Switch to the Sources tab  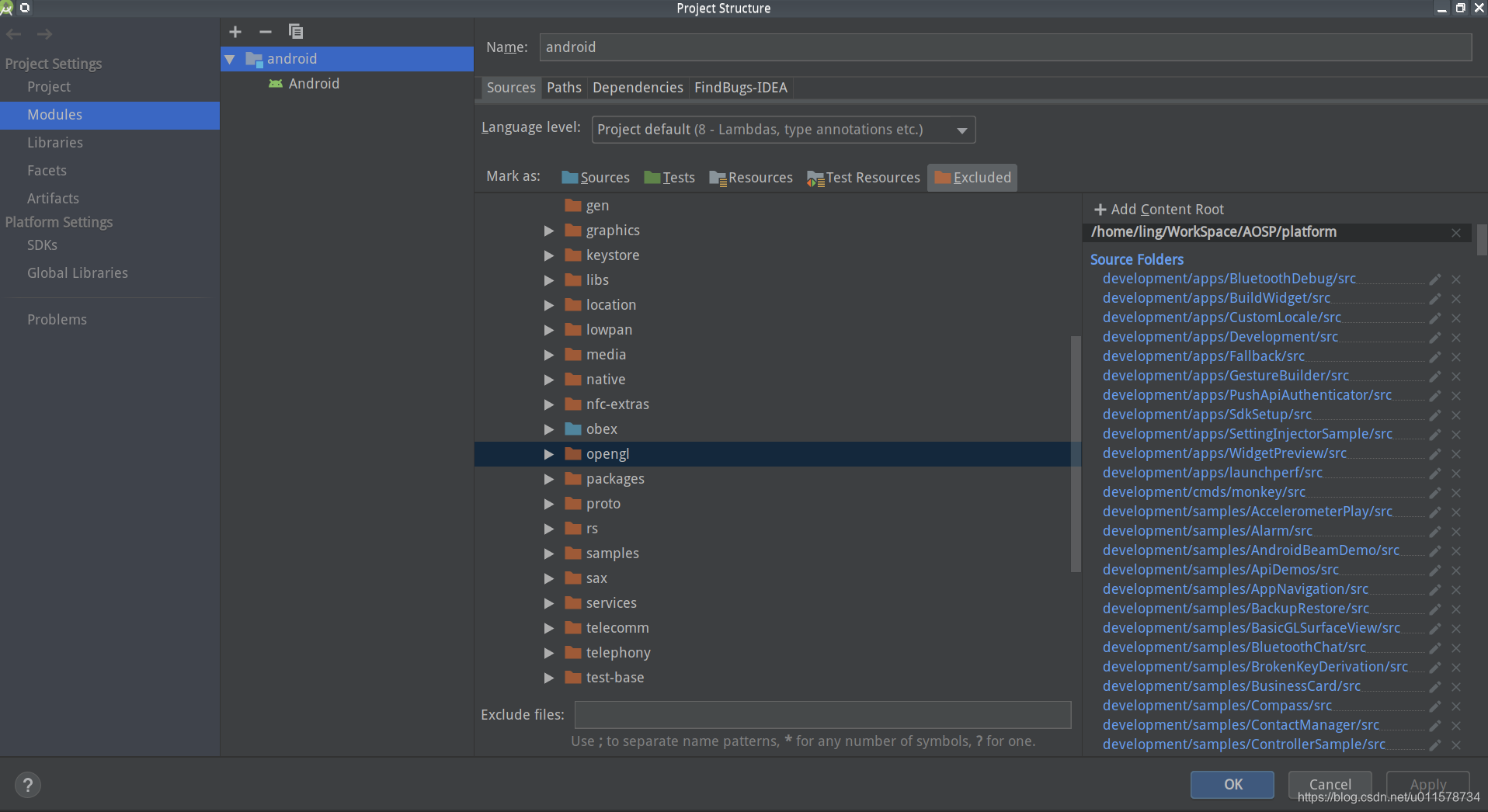point(511,88)
